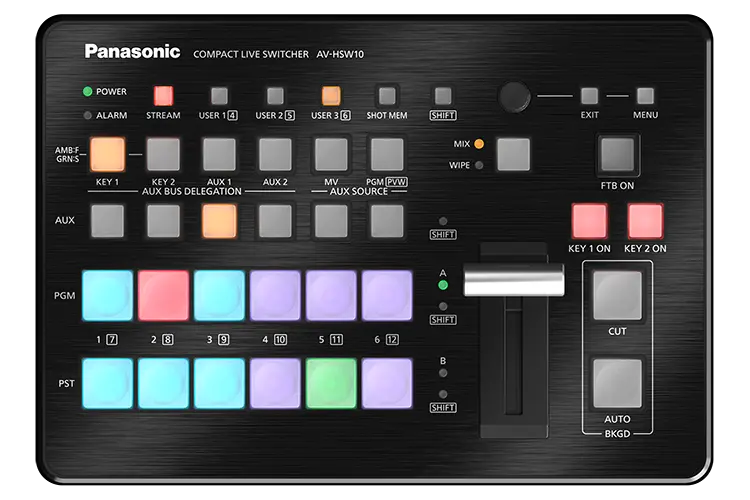Screen dimensions: 750x500
Task: Toggle the MIX/WIPE transition select button
Action: coord(514,154)
